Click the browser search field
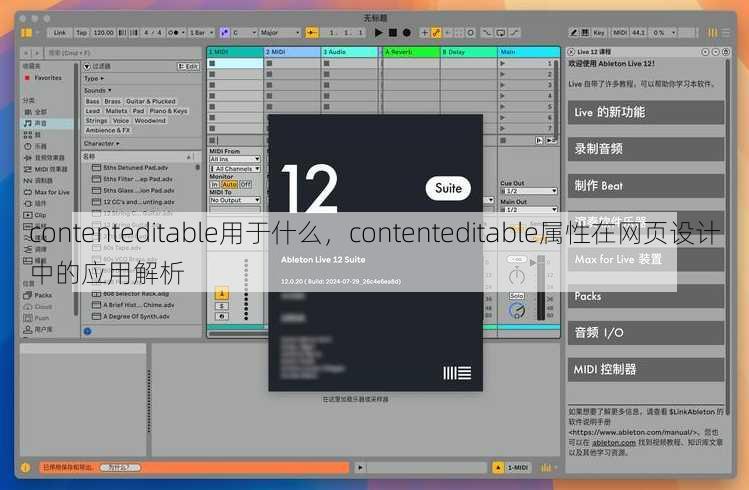 [x=124, y=53]
